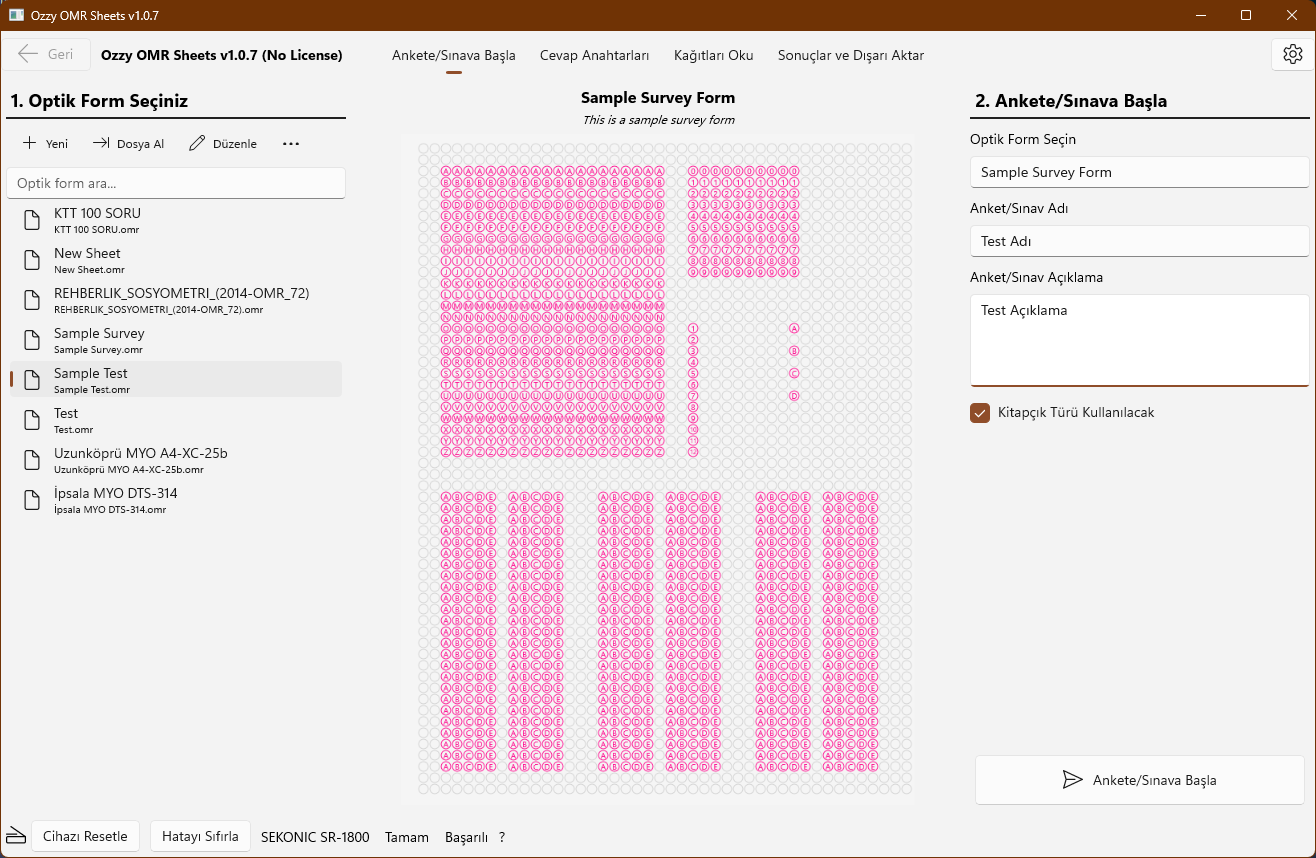
Task: Open the Optik Form Seçin combo box
Action: tap(1139, 172)
